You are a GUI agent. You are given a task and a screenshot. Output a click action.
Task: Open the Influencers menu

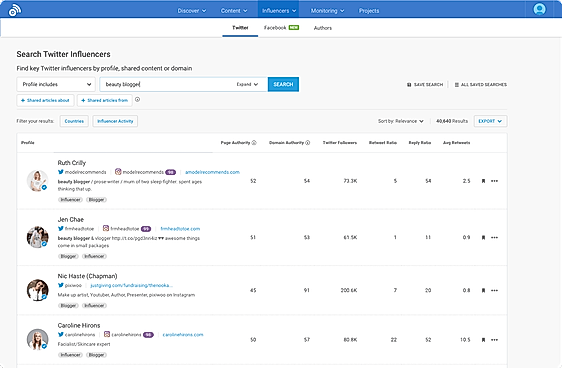278,11
